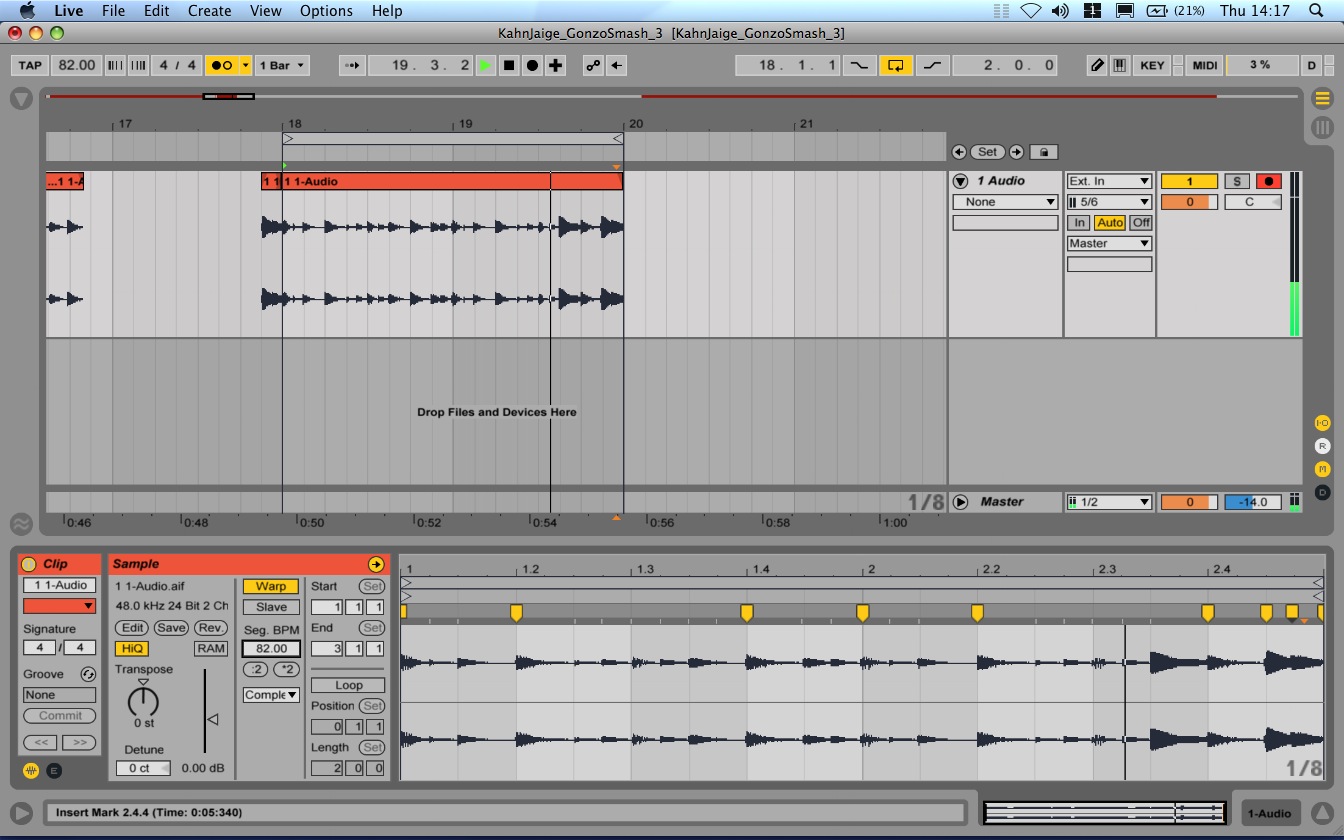
Task: Toggle the computer MIDI keyboard icon
Action: point(1120,65)
